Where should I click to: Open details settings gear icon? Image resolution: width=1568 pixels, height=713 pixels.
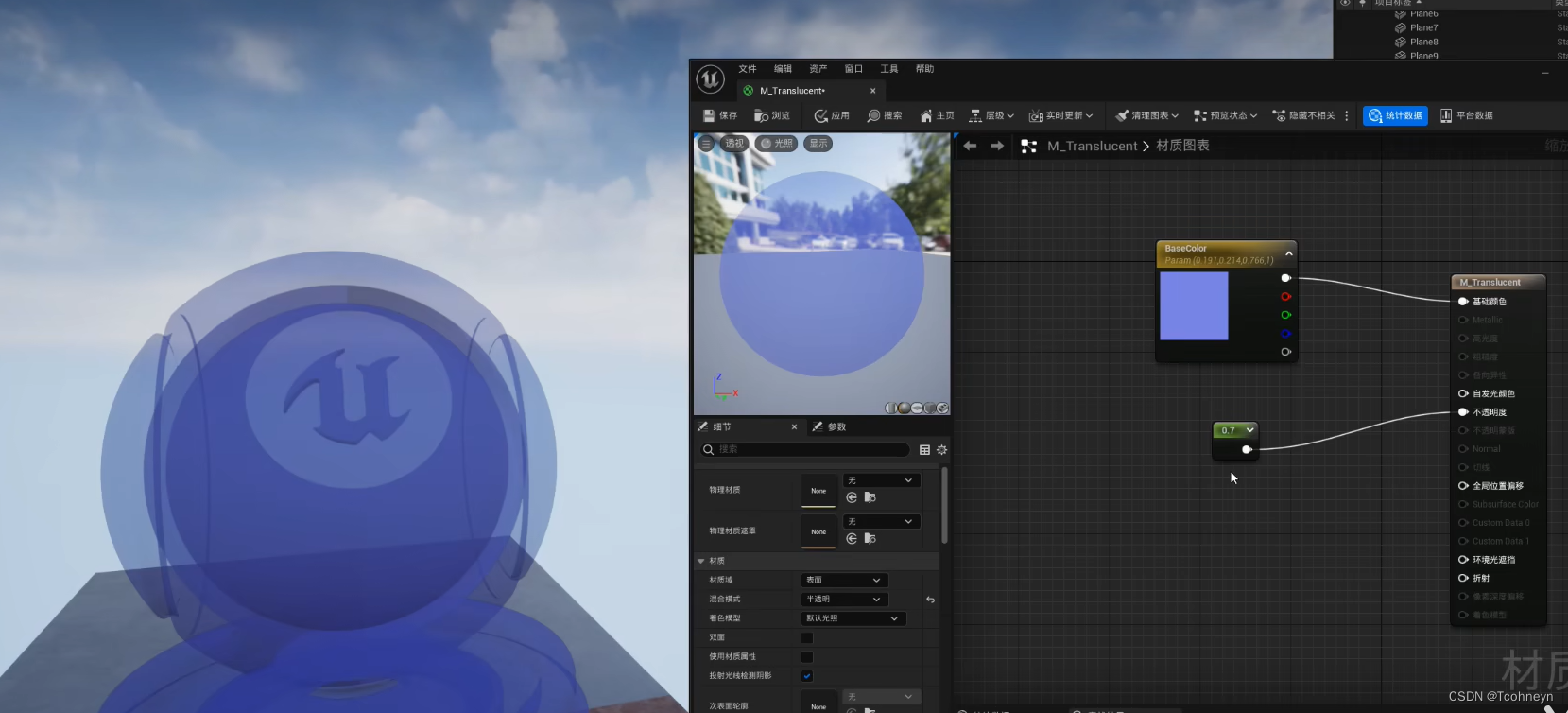click(941, 450)
